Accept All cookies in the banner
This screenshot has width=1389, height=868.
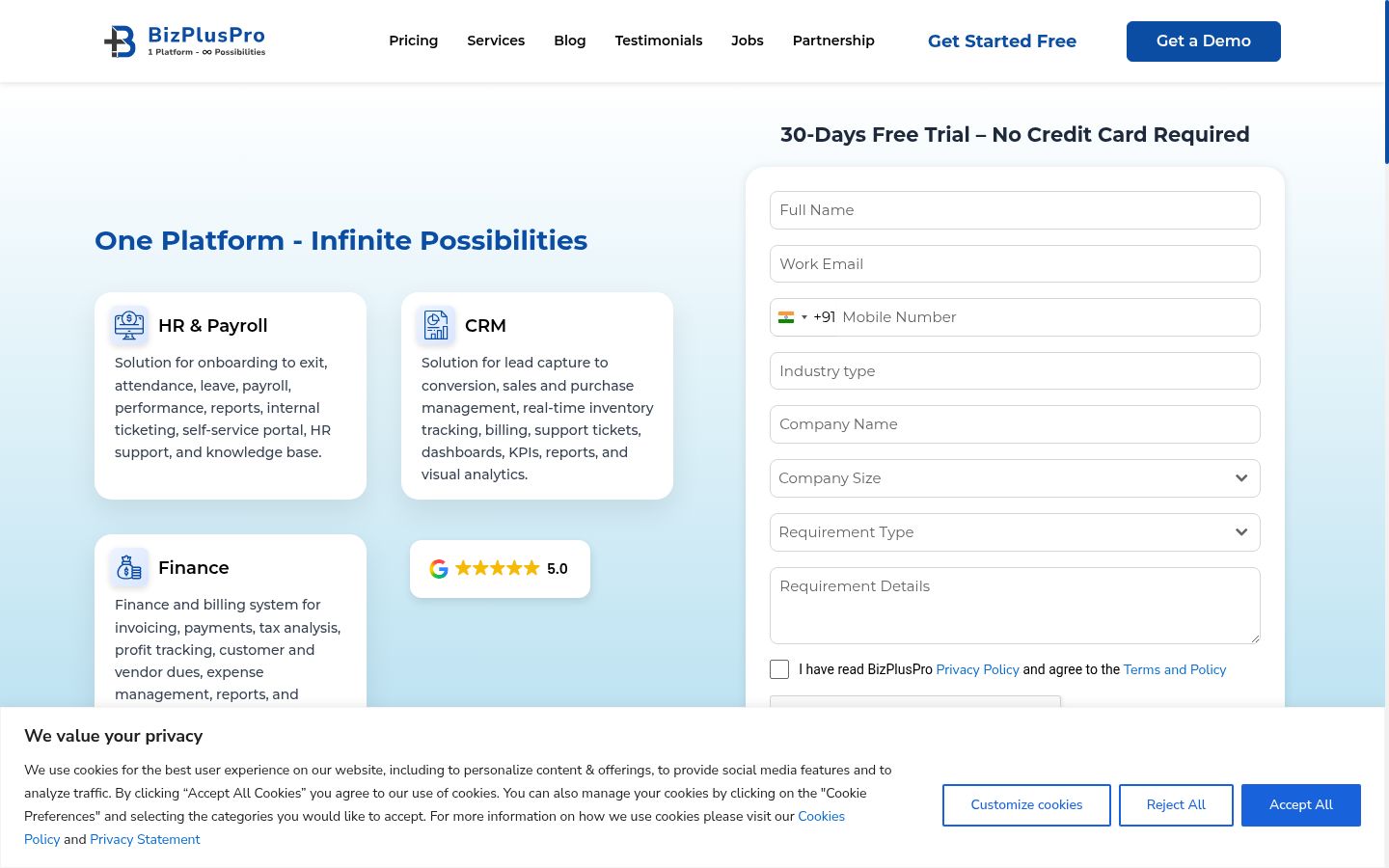click(1301, 805)
